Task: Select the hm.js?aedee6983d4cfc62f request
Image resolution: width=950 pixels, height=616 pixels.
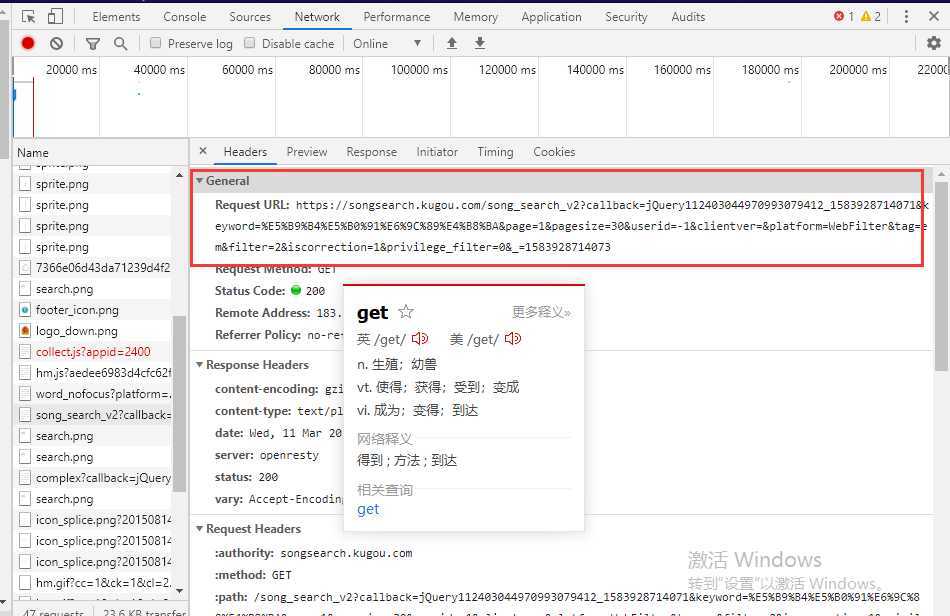Action: [94, 373]
